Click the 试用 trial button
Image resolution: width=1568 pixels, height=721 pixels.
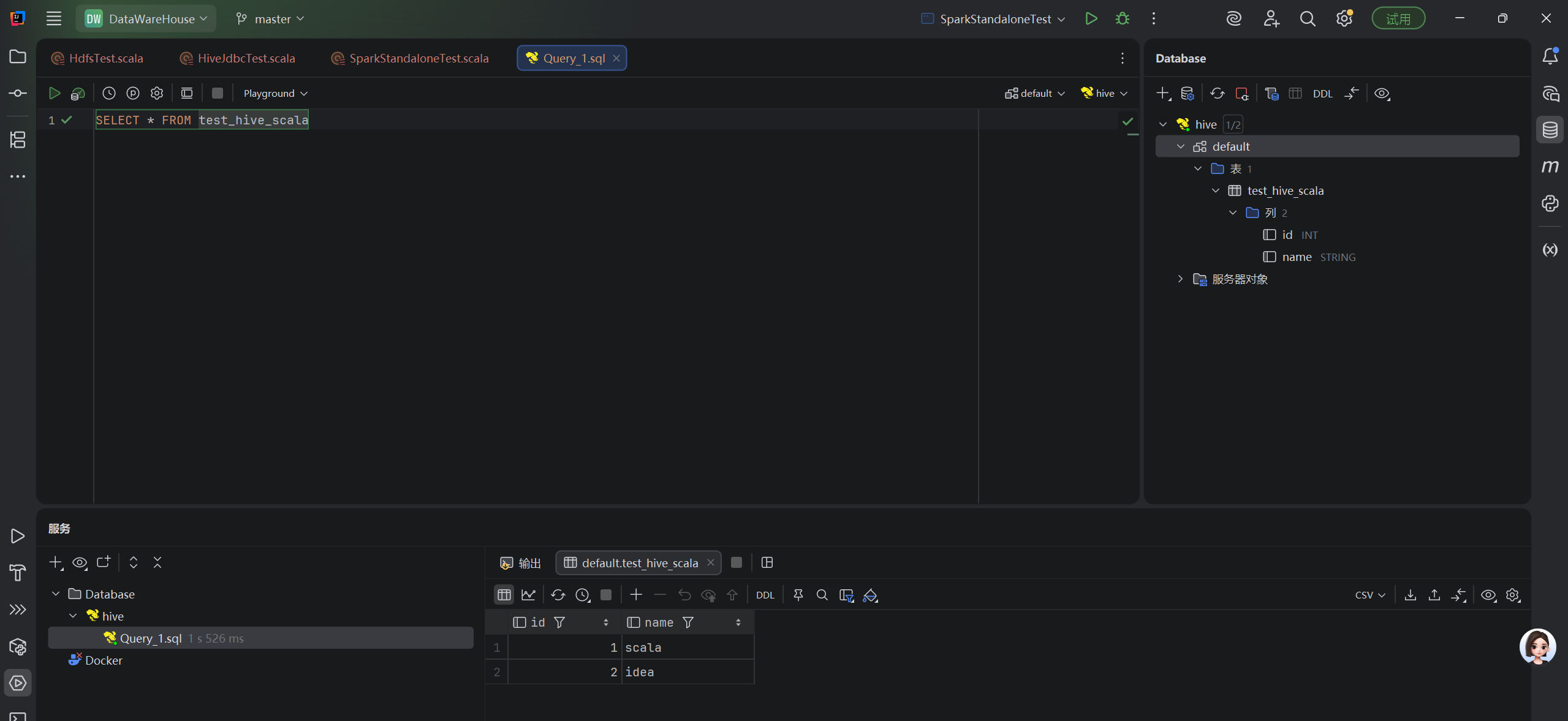(1398, 18)
